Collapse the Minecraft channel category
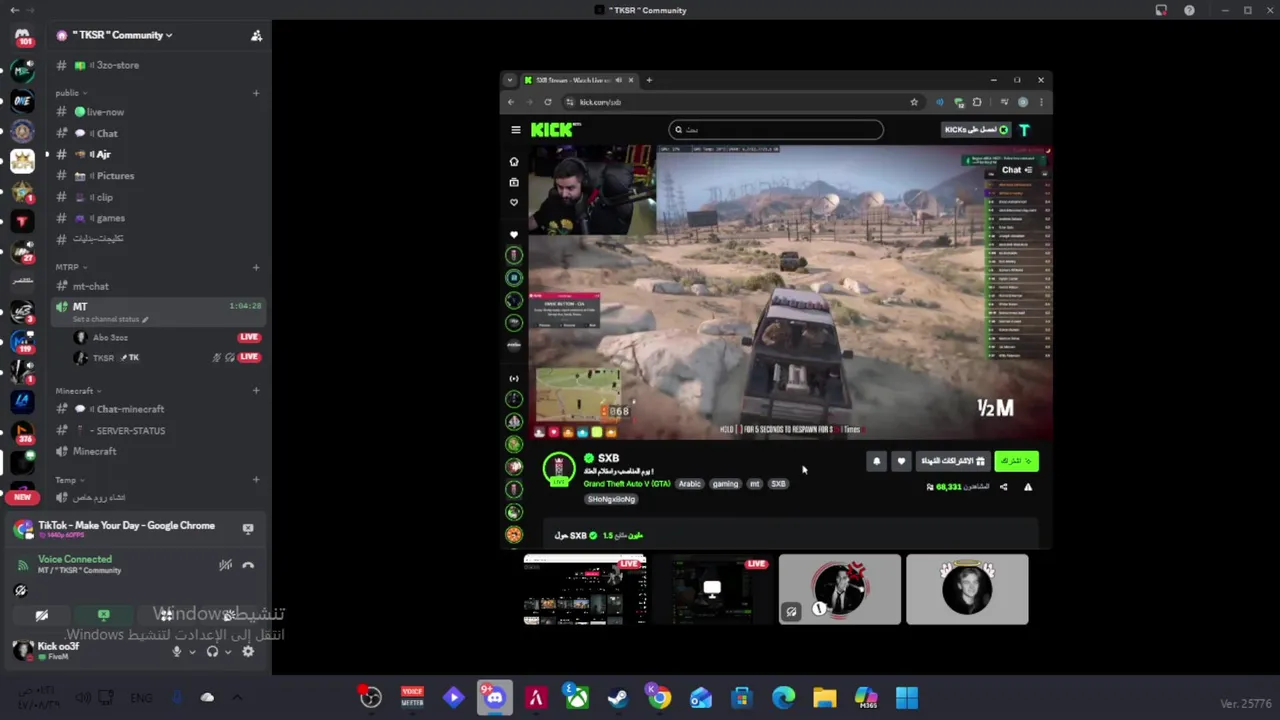Image resolution: width=1280 pixels, height=720 pixels. coord(77,391)
